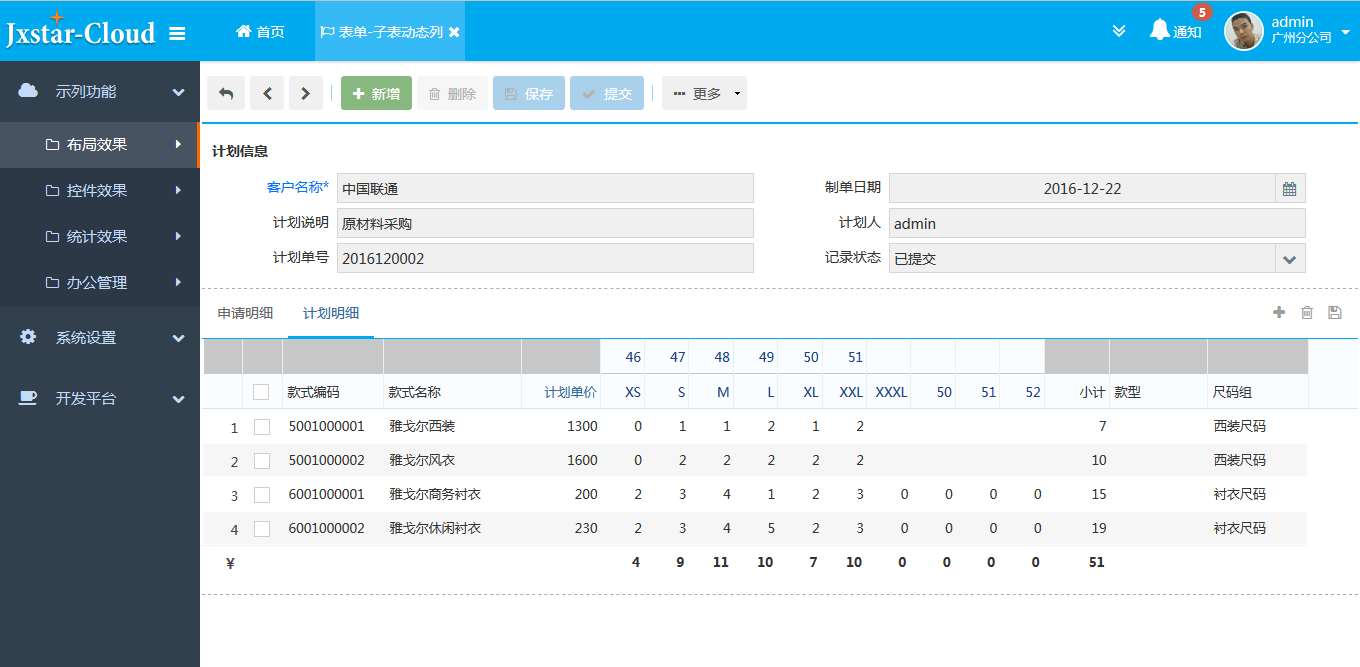Click the 制单日期 date field
Viewport: 1360px width, 667px height.
coord(1082,188)
